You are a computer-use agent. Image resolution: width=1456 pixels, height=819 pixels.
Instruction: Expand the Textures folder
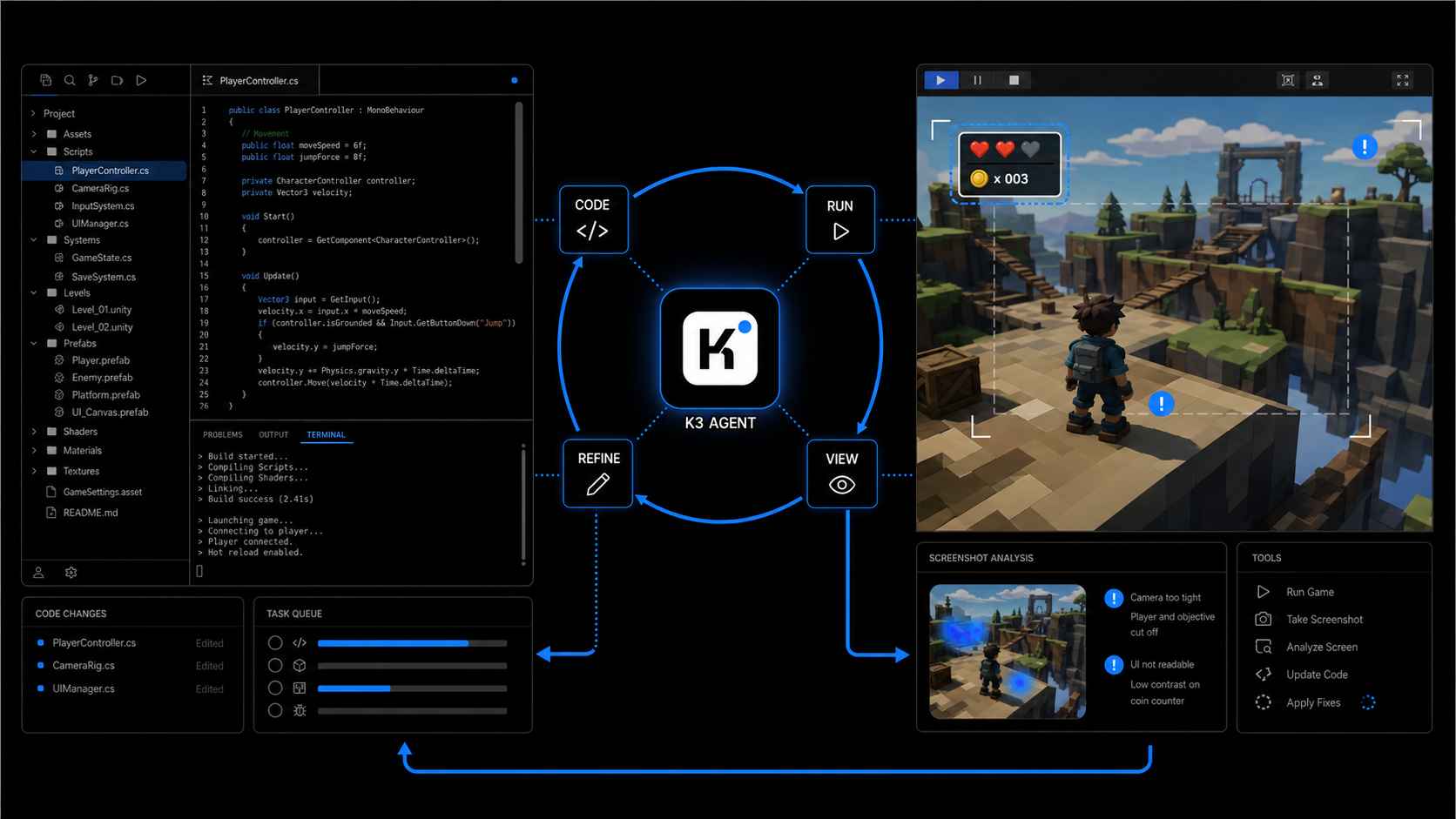pyautogui.click(x=33, y=472)
